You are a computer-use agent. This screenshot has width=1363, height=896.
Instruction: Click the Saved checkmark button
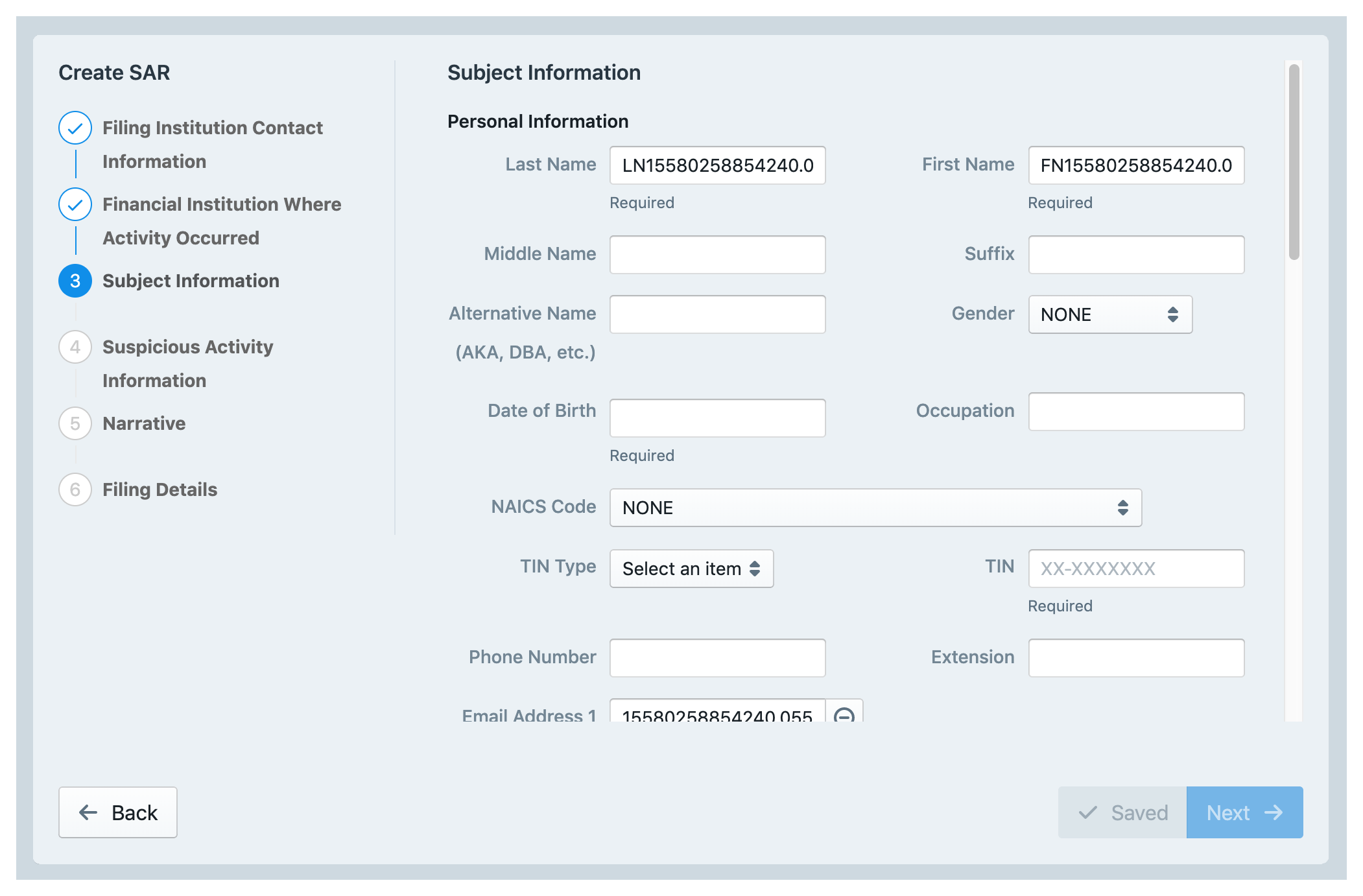1122,812
